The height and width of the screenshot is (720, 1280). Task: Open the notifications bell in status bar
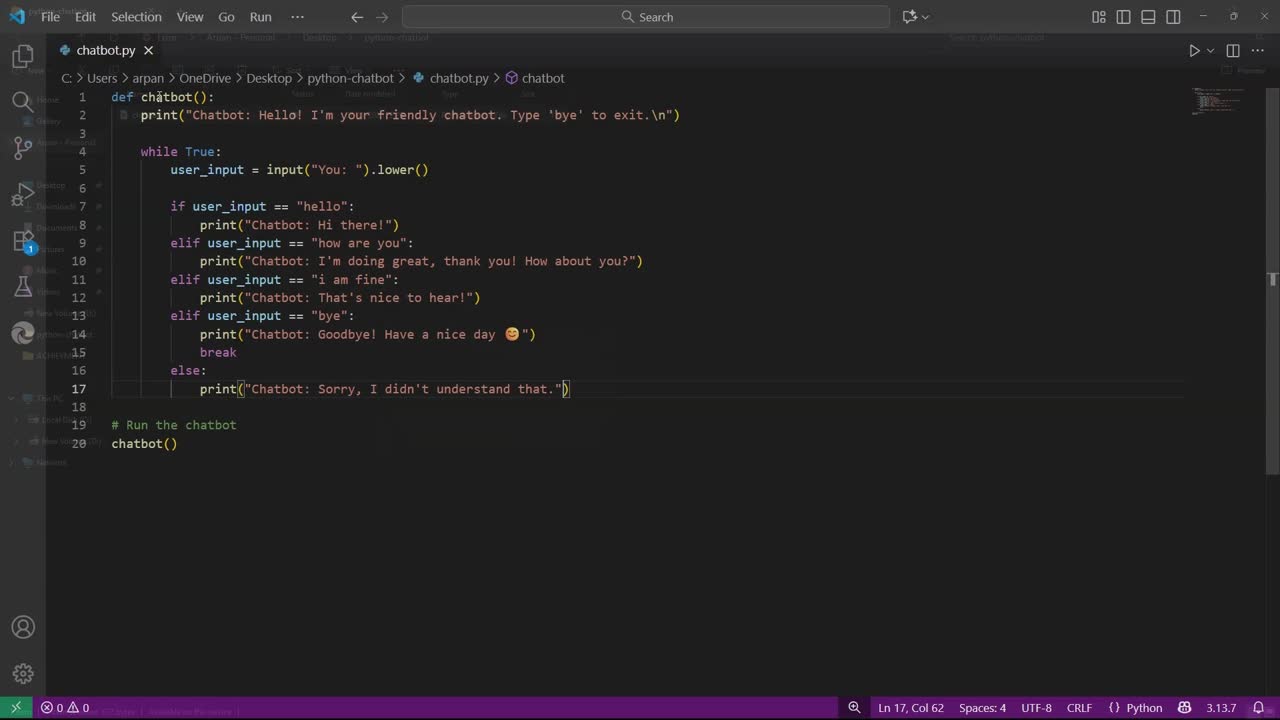tap(1258, 708)
